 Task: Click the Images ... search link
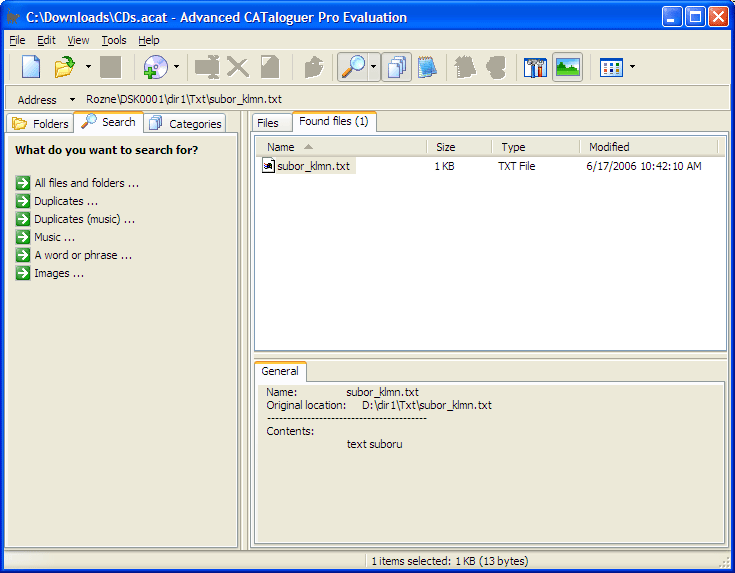pos(59,273)
